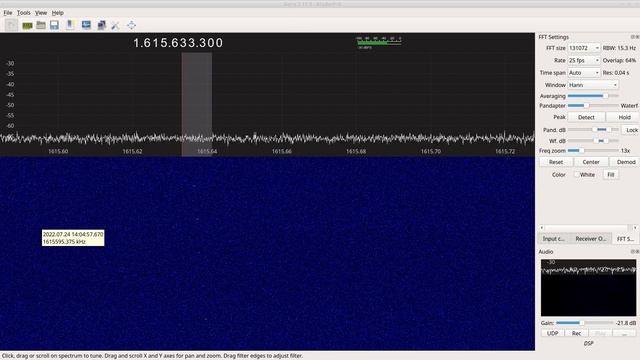This screenshot has width=640, height=360.
Task: Click the 13x zoom value
Action: pyautogui.click(x=625, y=151)
